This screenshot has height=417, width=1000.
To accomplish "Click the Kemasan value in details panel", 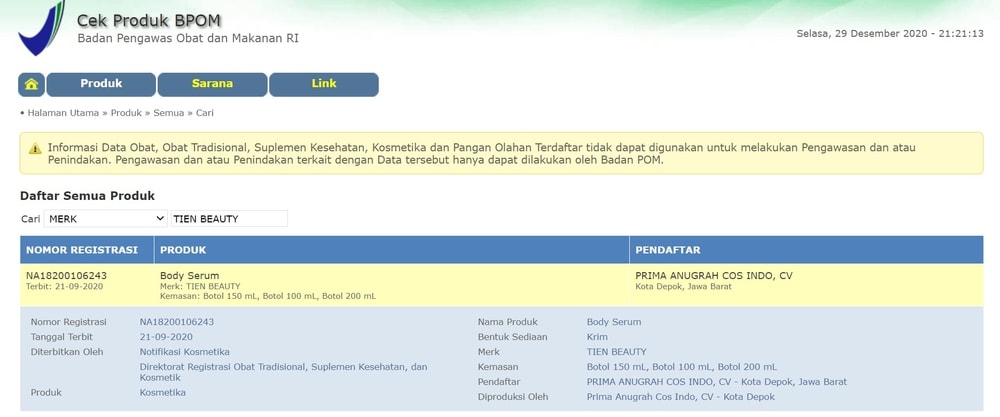I will [682, 367].
